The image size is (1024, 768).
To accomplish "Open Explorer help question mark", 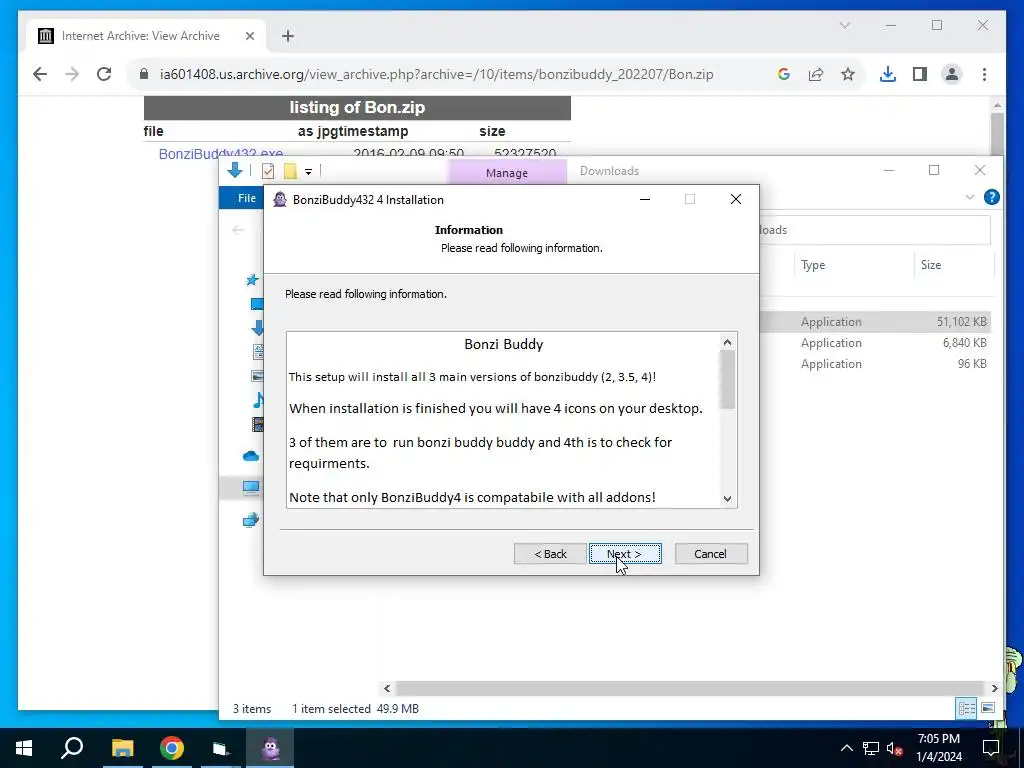I will coord(991,197).
